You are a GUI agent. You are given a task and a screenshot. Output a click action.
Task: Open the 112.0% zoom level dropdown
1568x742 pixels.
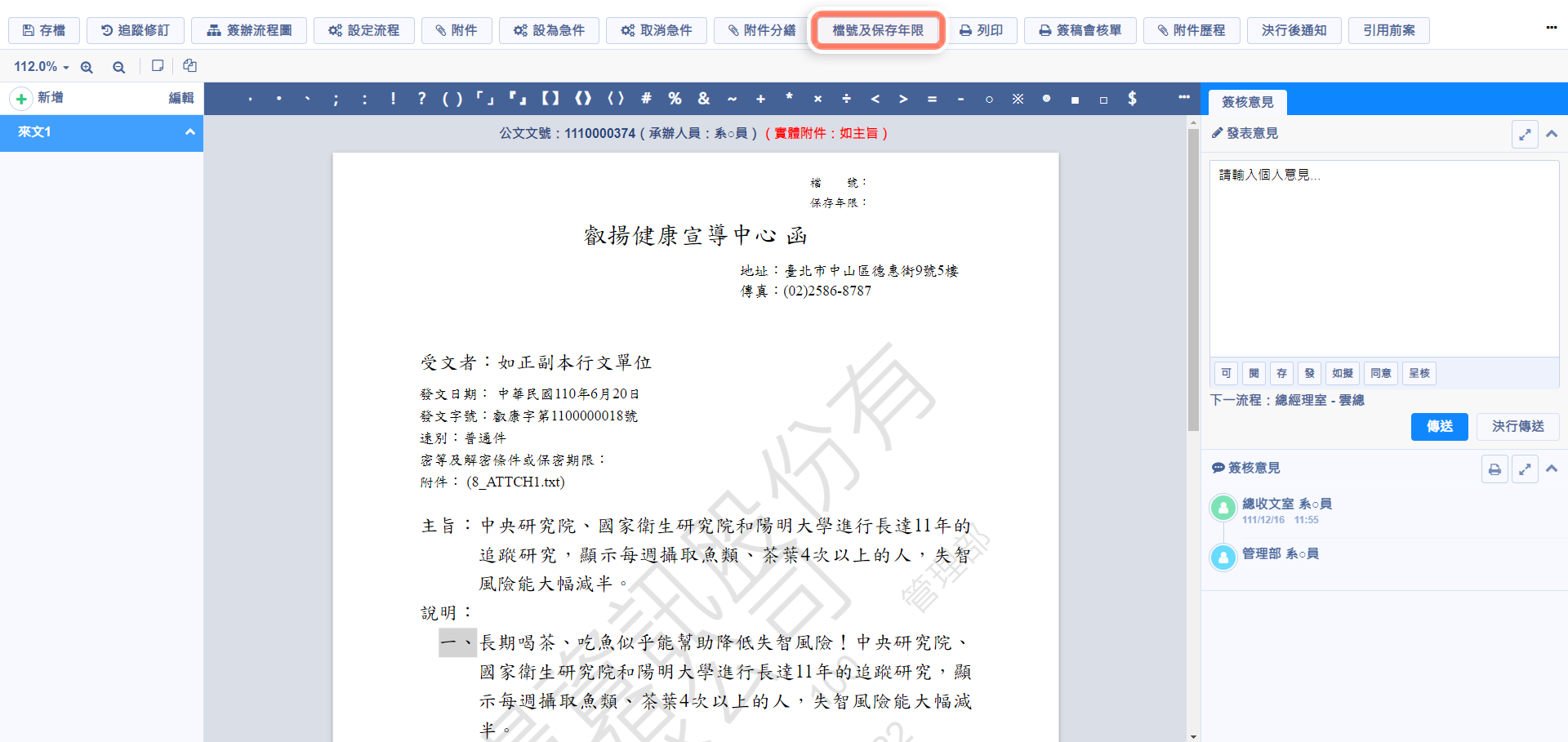[41, 67]
